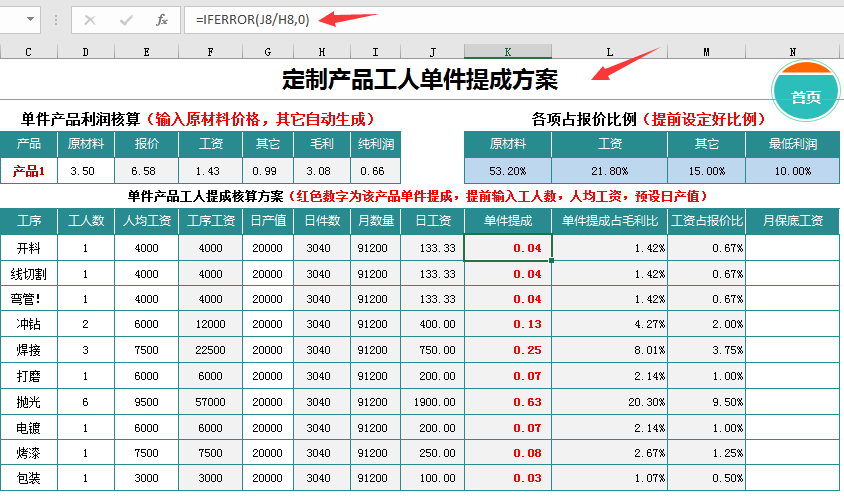844x498 pixels.
Task: Select column K header
Action: click(x=508, y=52)
